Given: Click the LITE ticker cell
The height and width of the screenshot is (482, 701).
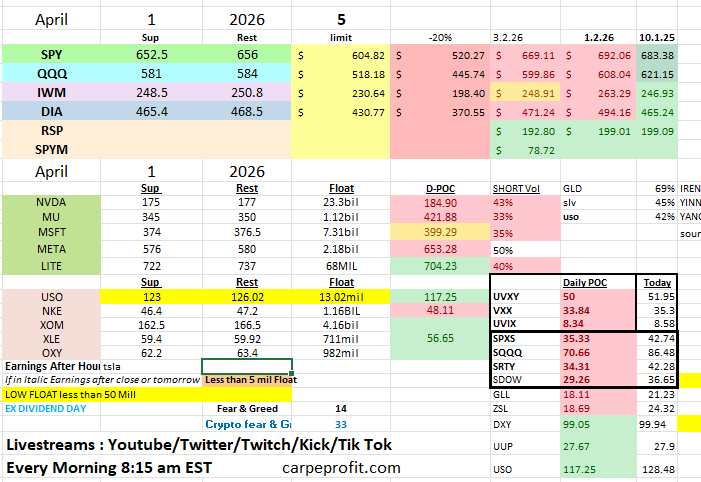Looking at the screenshot, I should pyautogui.click(x=51, y=266).
